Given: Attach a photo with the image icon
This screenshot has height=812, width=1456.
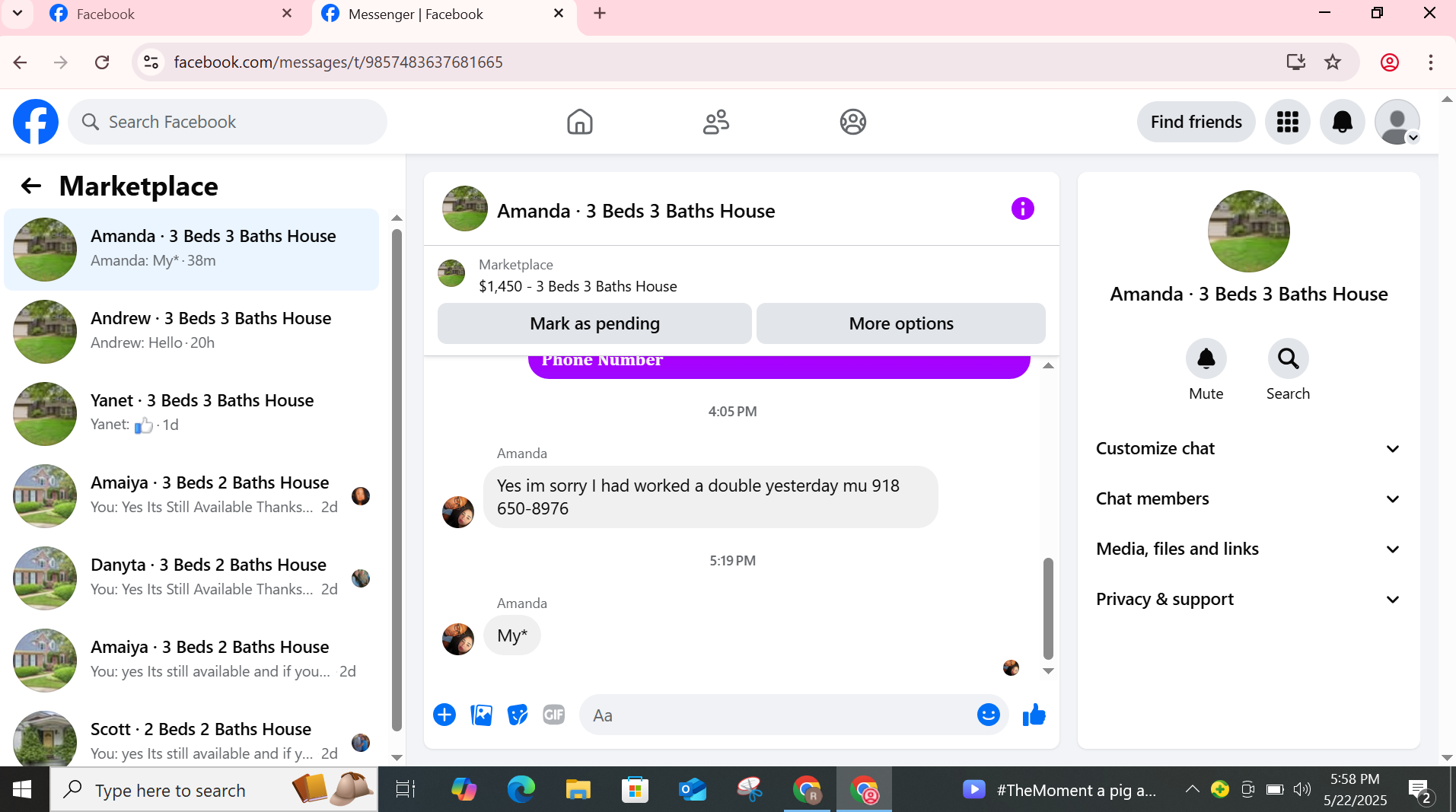Looking at the screenshot, I should (481, 715).
